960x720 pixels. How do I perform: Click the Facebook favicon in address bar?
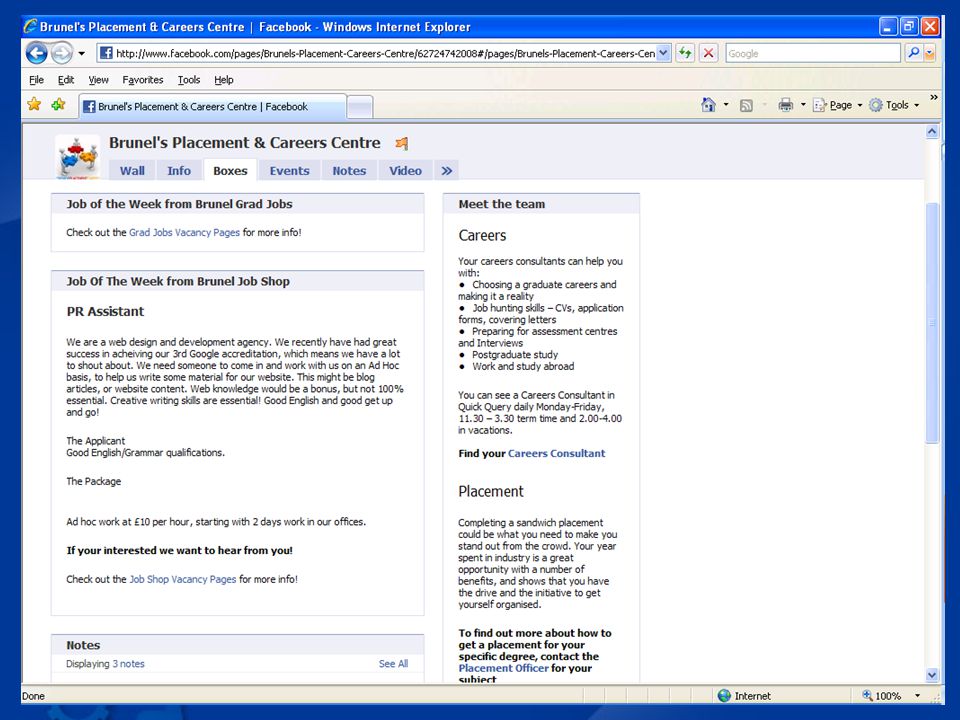click(x=106, y=53)
